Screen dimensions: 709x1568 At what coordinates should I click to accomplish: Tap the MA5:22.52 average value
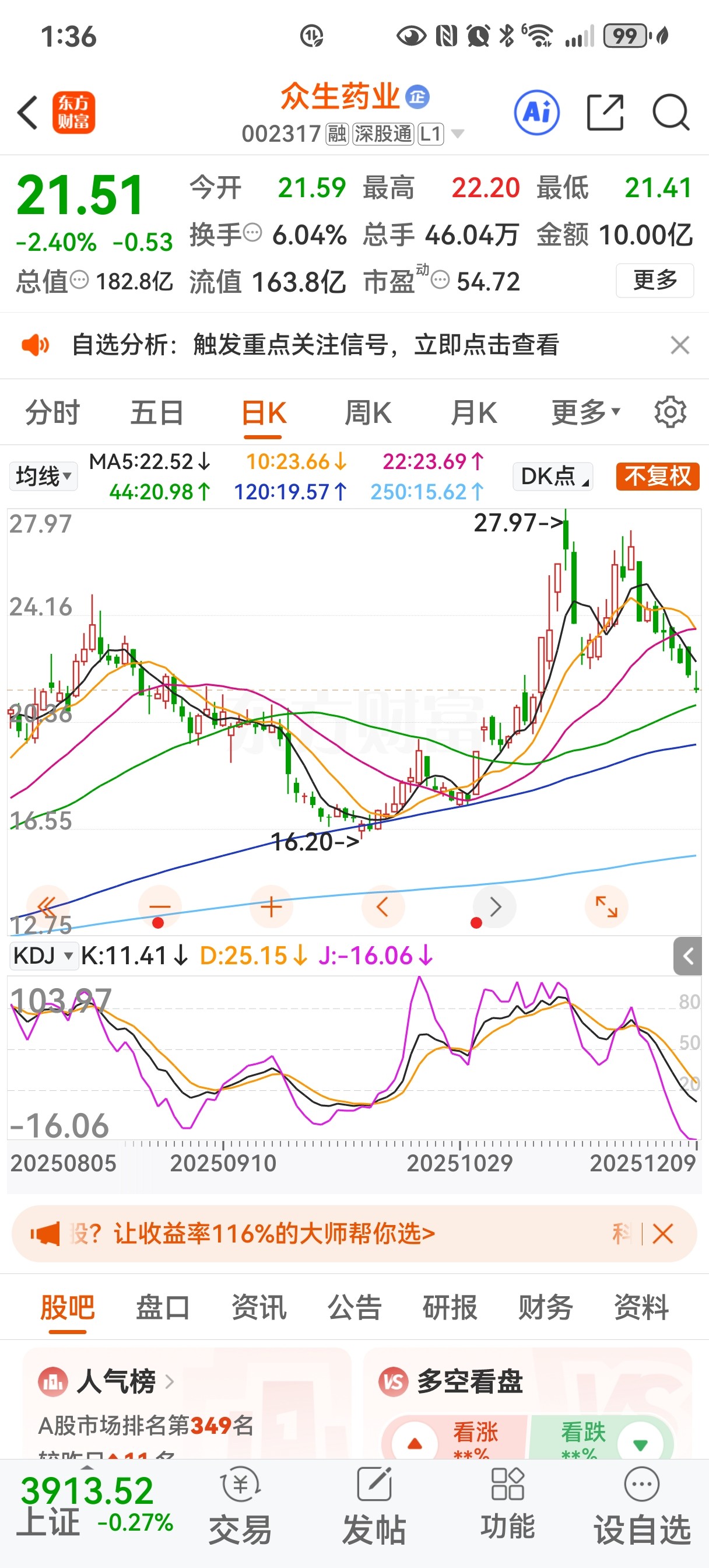point(150,461)
